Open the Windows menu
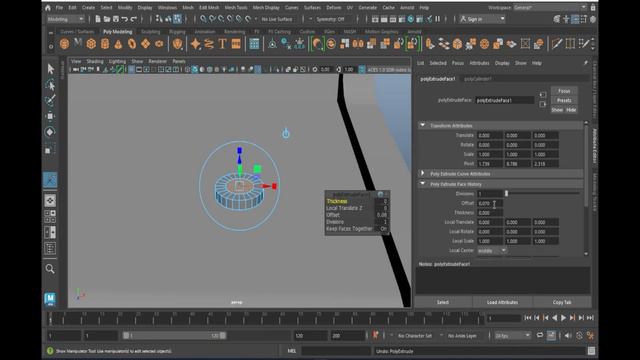 pos(167,7)
